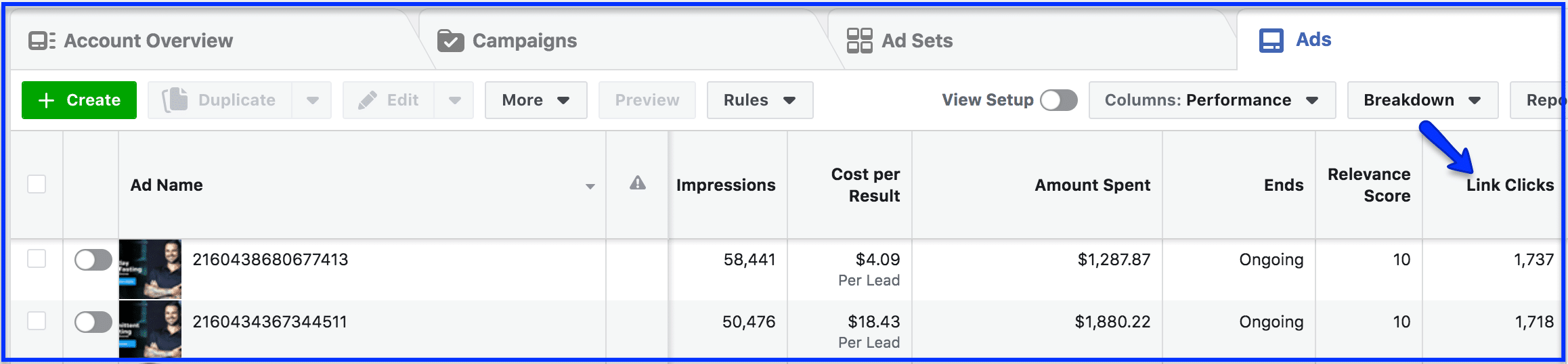
Task: Click the thumbnail of ad 2160438680677413
Action: click(150, 269)
